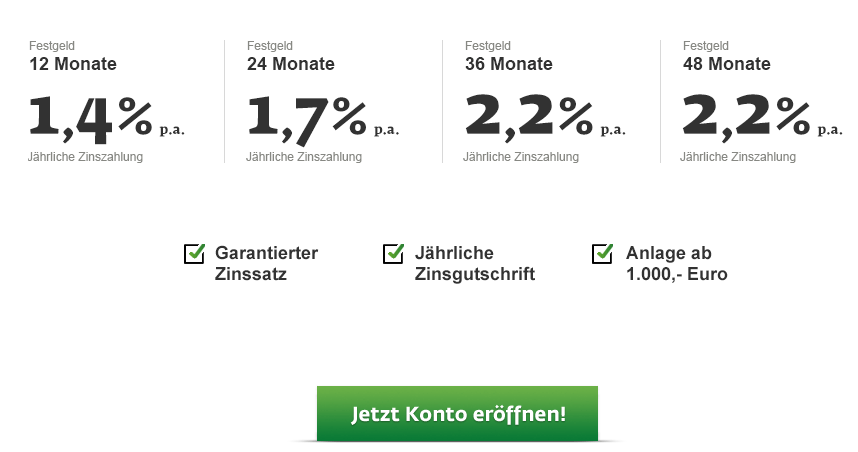This screenshot has height=452, width=858.
Task: Select the Festgeld 36 Monate heading
Action: click(508, 64)
